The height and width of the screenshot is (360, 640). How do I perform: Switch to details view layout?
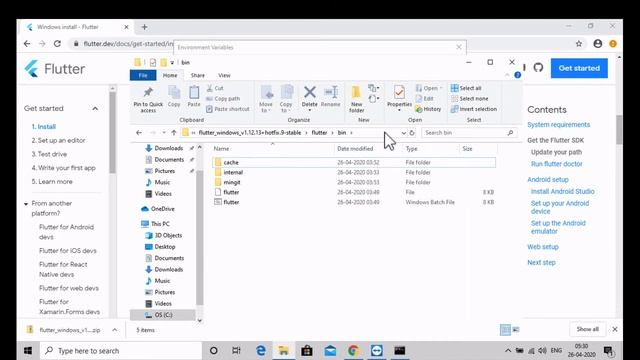pyautogui.click(x=505, y=330)
